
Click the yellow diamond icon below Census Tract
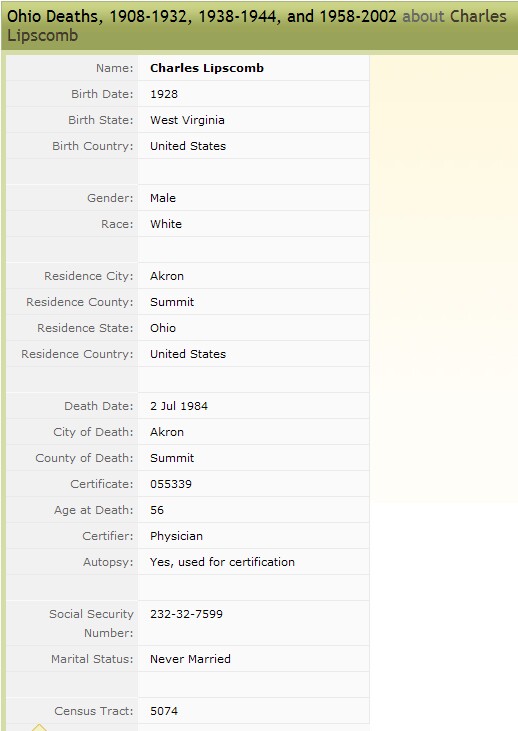pyautogui.click(x=39, y=727)
